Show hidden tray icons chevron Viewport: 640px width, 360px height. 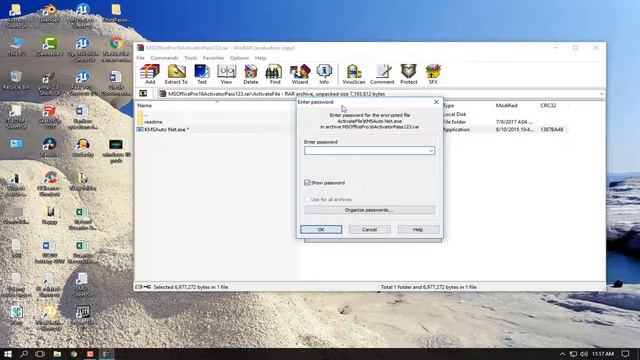[x=562, y=354]
